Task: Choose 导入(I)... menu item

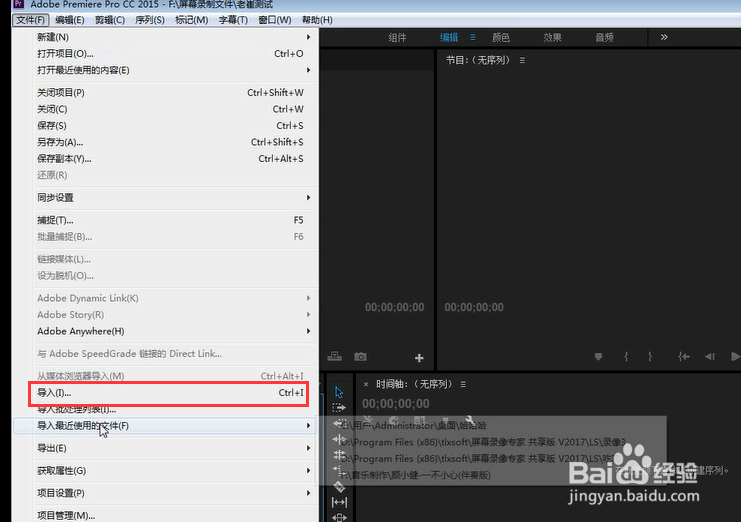Action: pyautogui.click(x=170, y=393)
